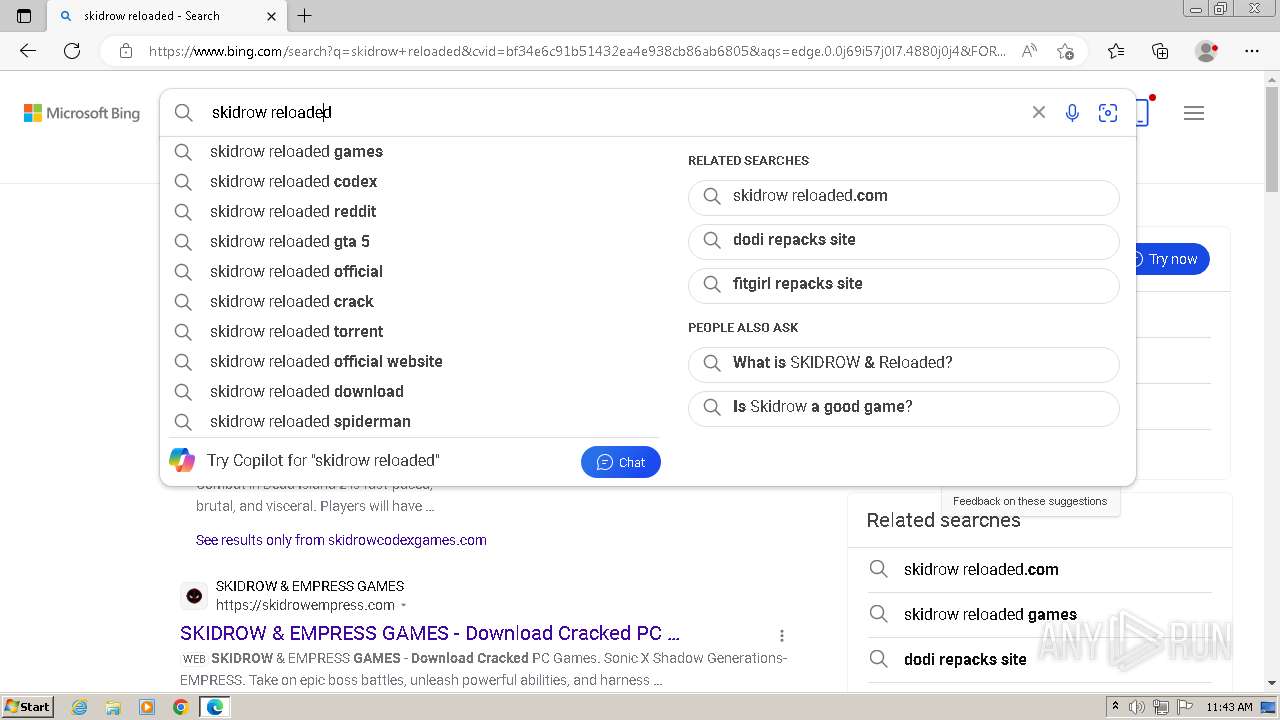
Task: Select suggestion skidrow reloaded crack
Action: pos(410,302)
